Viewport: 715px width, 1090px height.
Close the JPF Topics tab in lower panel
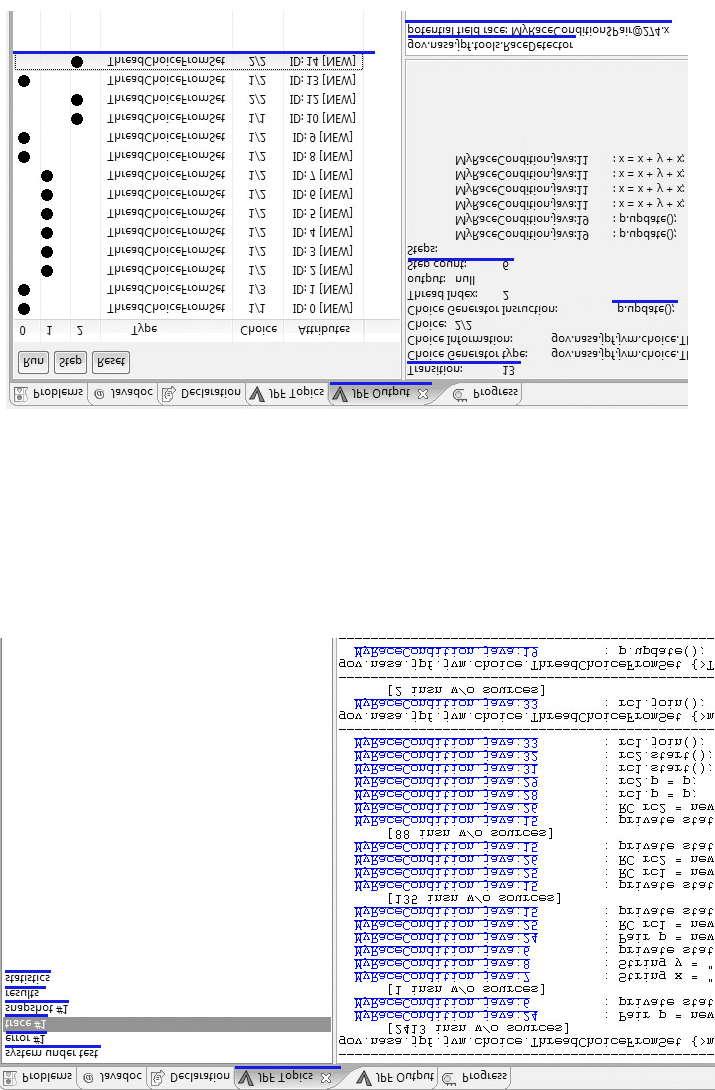click(326, 1078)
